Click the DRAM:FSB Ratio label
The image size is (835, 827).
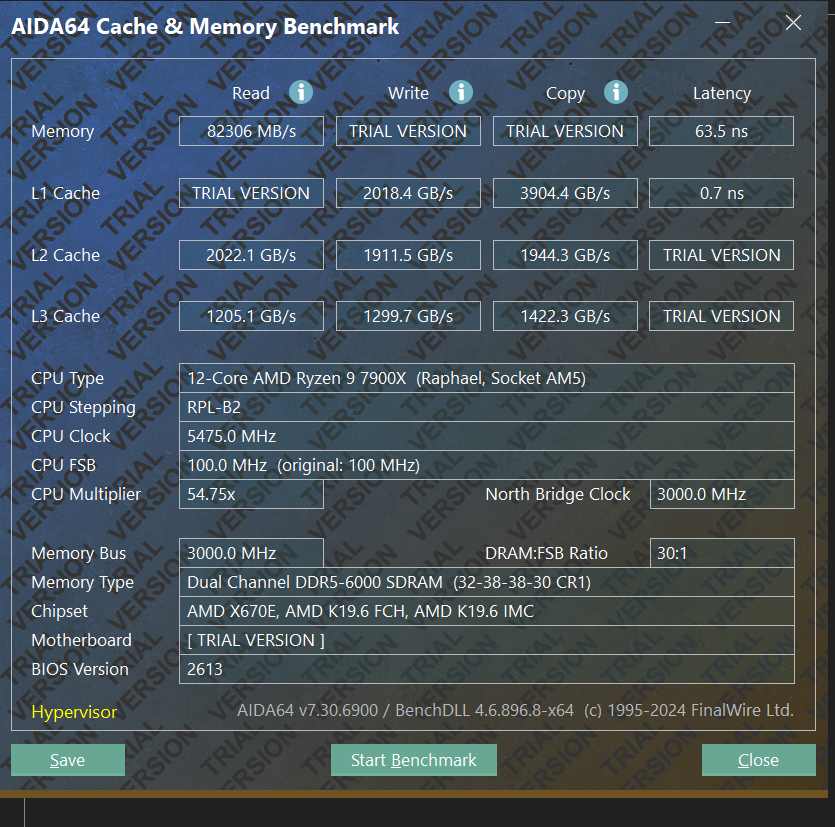tap(546, 553)
